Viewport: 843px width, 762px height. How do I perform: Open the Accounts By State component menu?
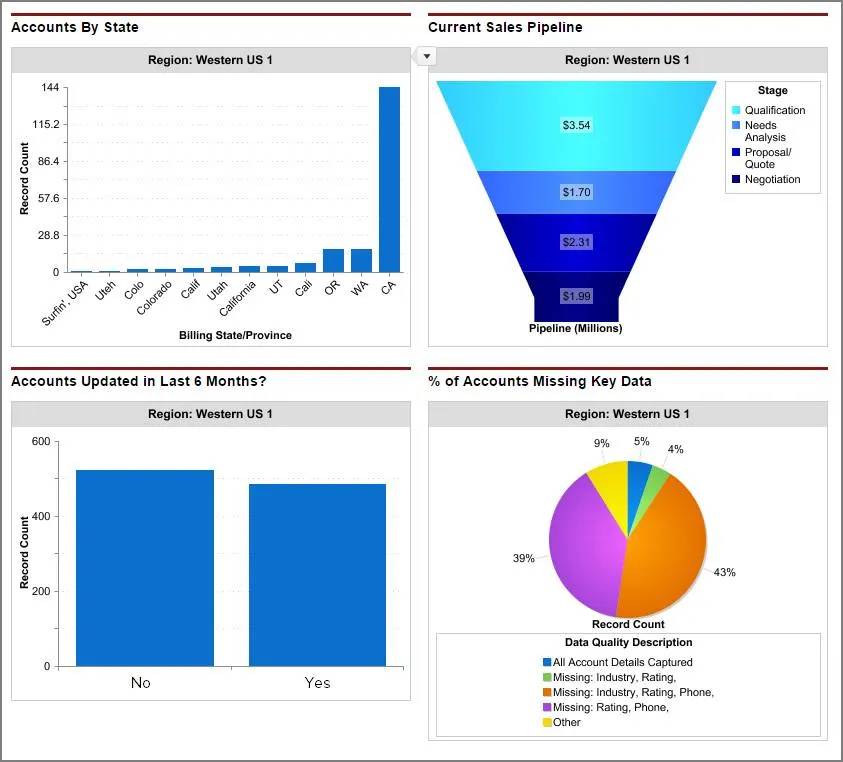(x=426, y=56)
